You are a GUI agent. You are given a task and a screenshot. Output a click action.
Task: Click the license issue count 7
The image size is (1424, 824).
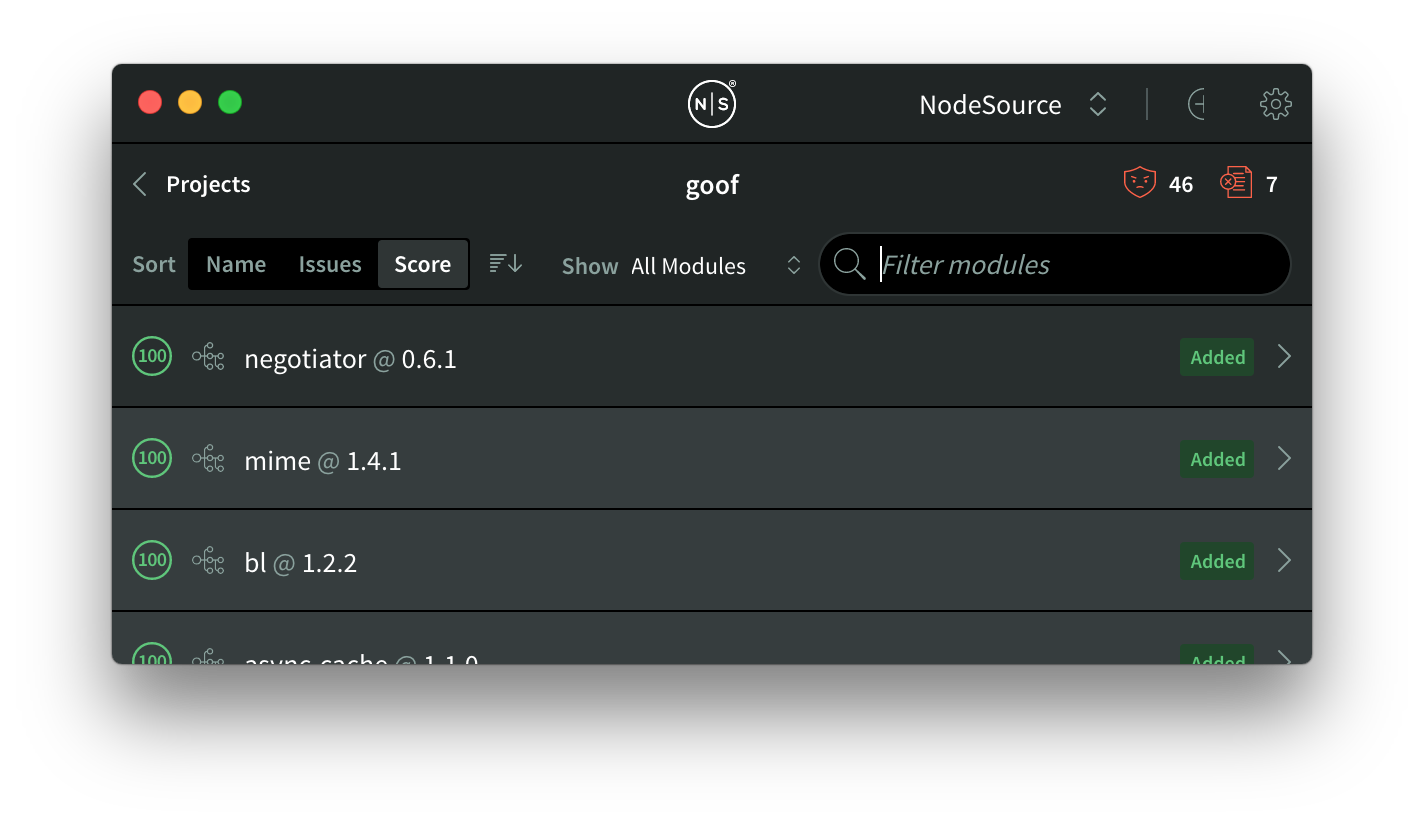[1271, 184]
